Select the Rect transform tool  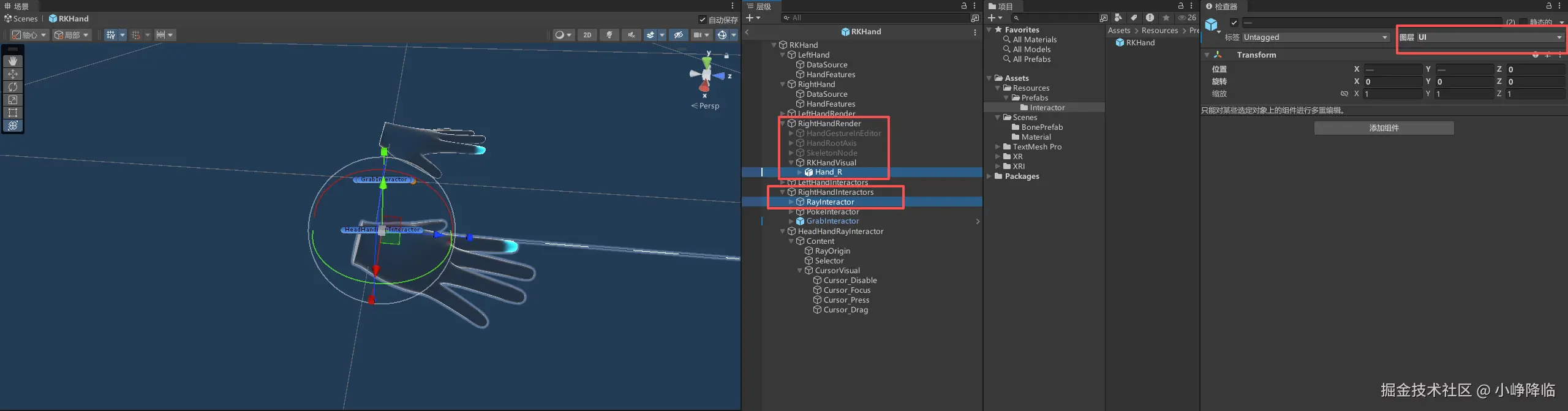coord(13,113)
